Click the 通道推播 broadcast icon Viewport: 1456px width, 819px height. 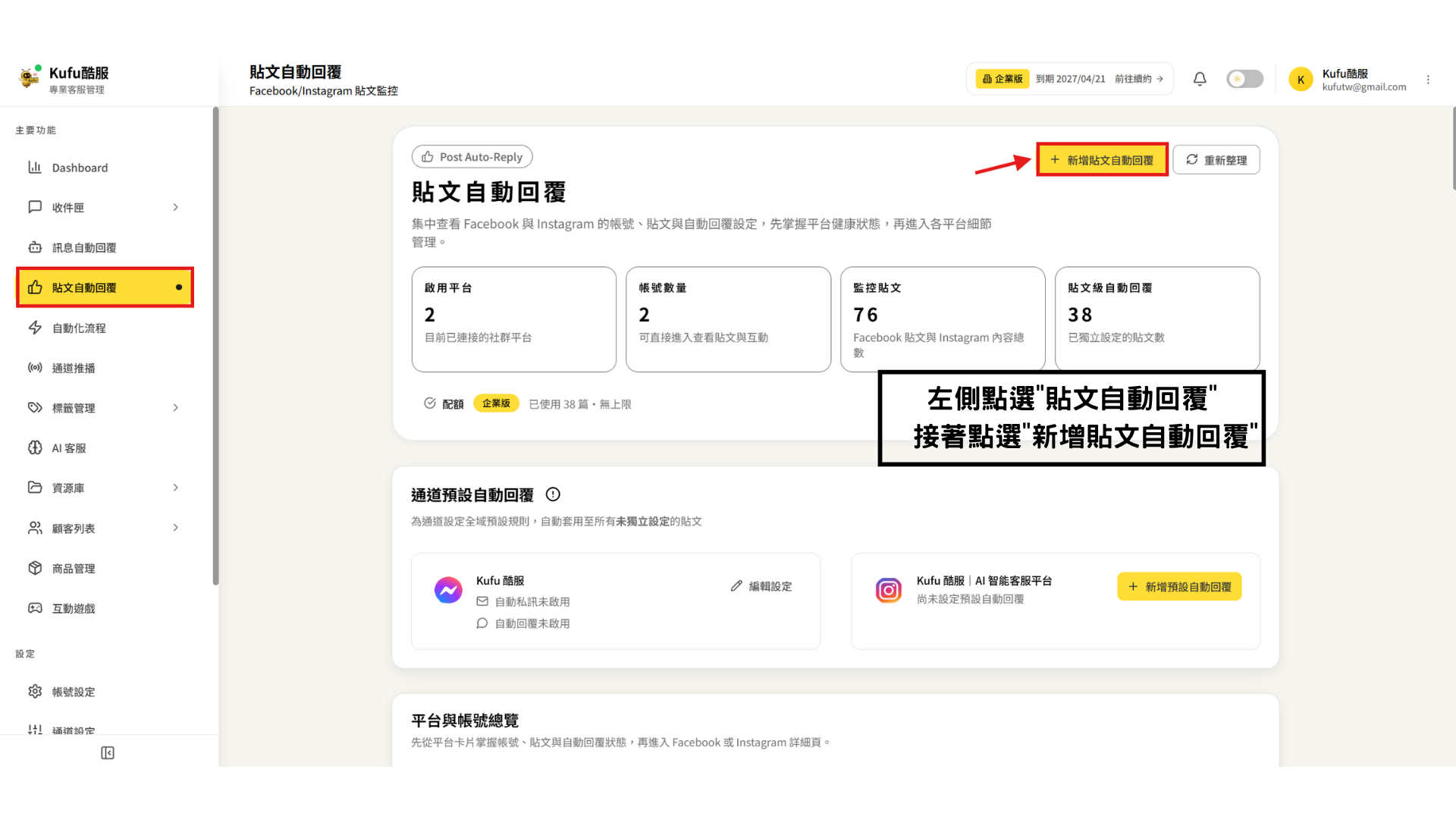pos(35,368)
